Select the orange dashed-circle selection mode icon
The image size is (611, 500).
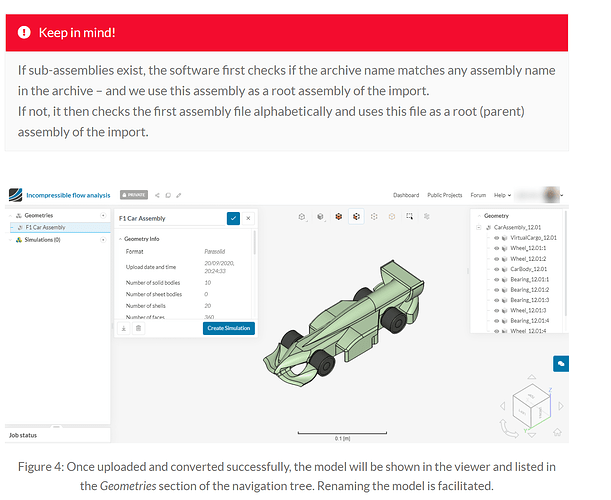[x=392, y=217]
